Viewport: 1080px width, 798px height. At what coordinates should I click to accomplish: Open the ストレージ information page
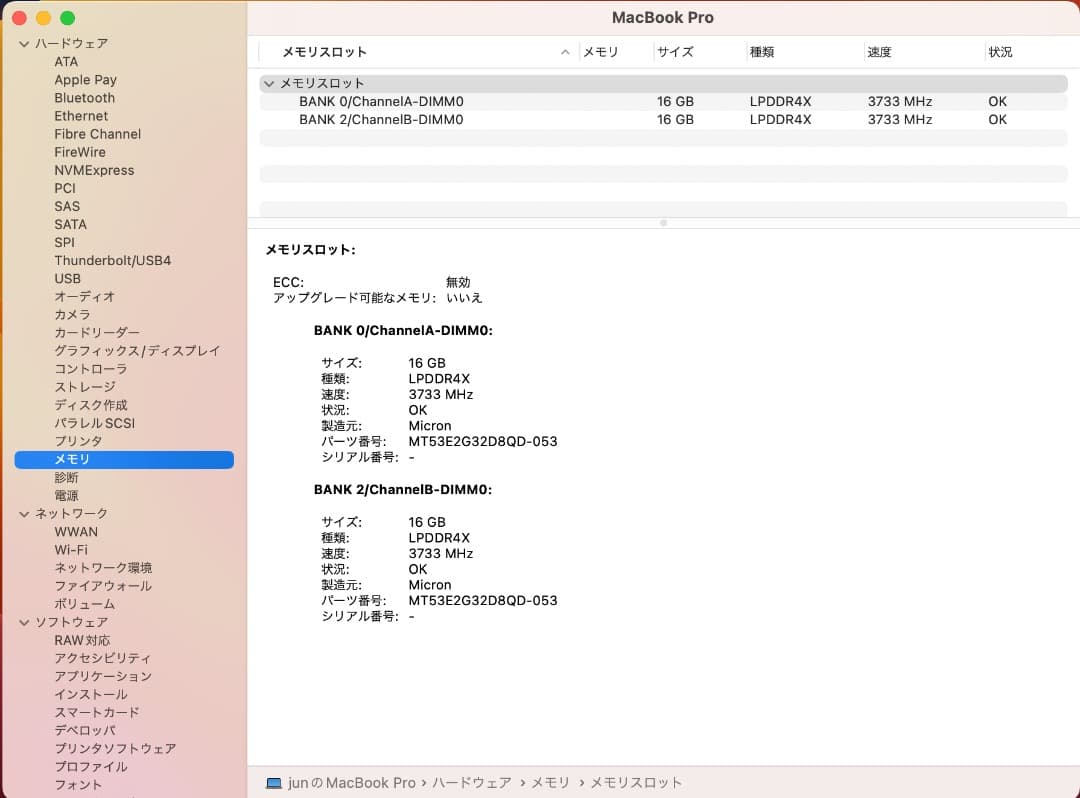click(86, 386)
